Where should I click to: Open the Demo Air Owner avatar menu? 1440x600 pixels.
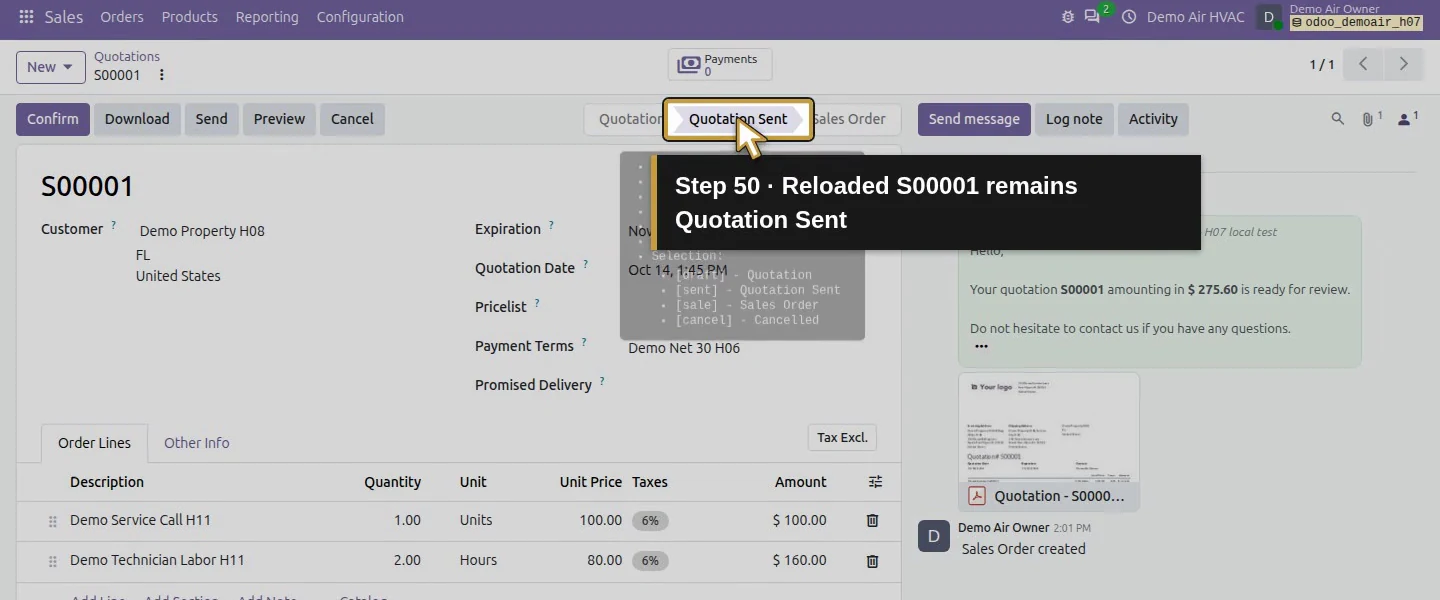coord(1269,17)
